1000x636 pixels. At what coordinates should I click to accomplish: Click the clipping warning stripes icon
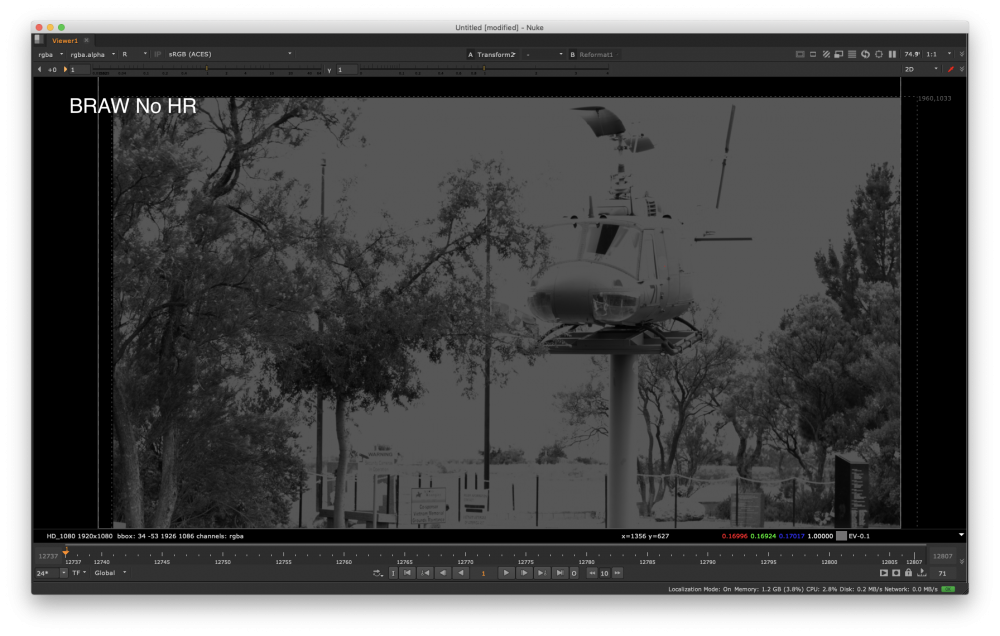pyautogui.click(x=826, y=54)
